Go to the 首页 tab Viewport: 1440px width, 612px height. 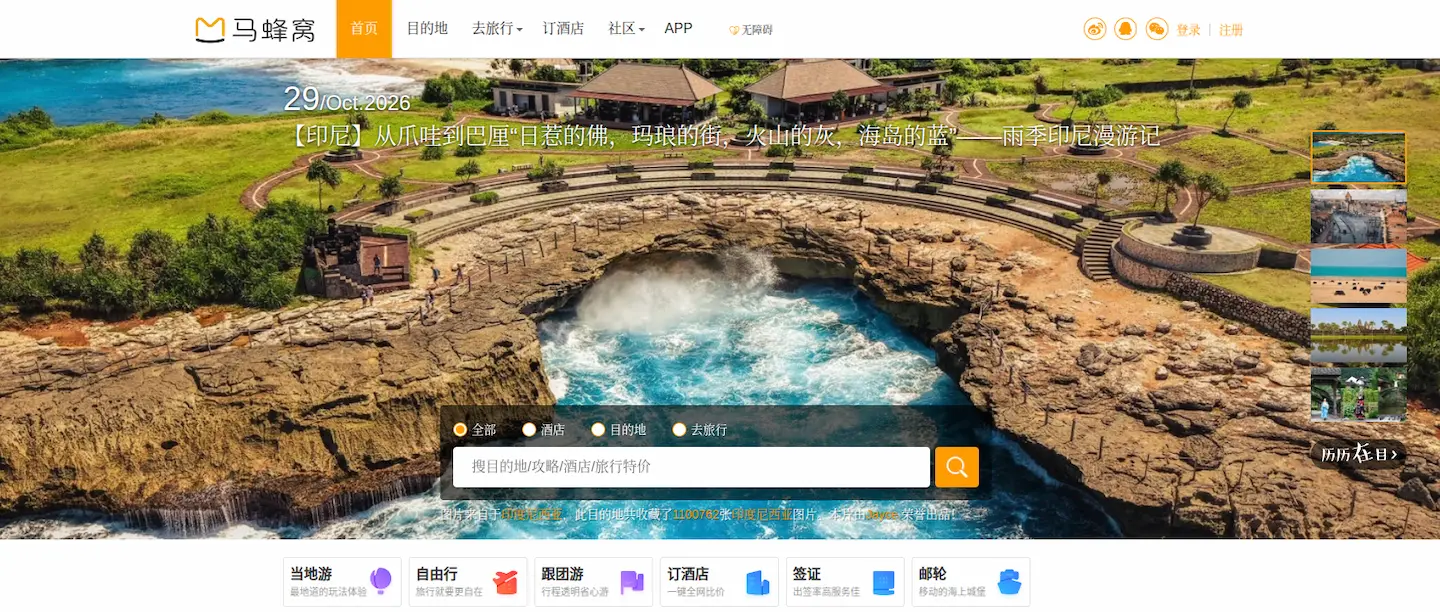364,29
